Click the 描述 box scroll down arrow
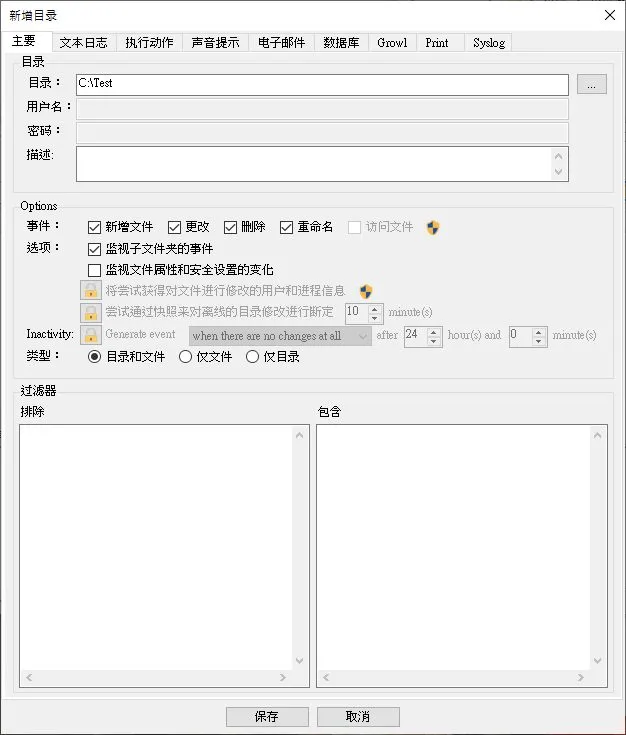 point(558,172)
